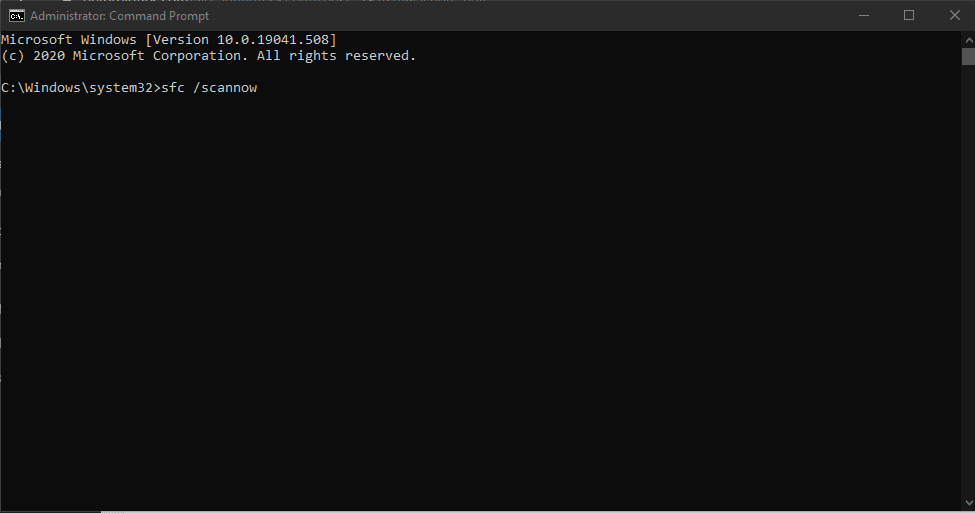Maximize the Administrator Command Prompt window

point(908,16)
